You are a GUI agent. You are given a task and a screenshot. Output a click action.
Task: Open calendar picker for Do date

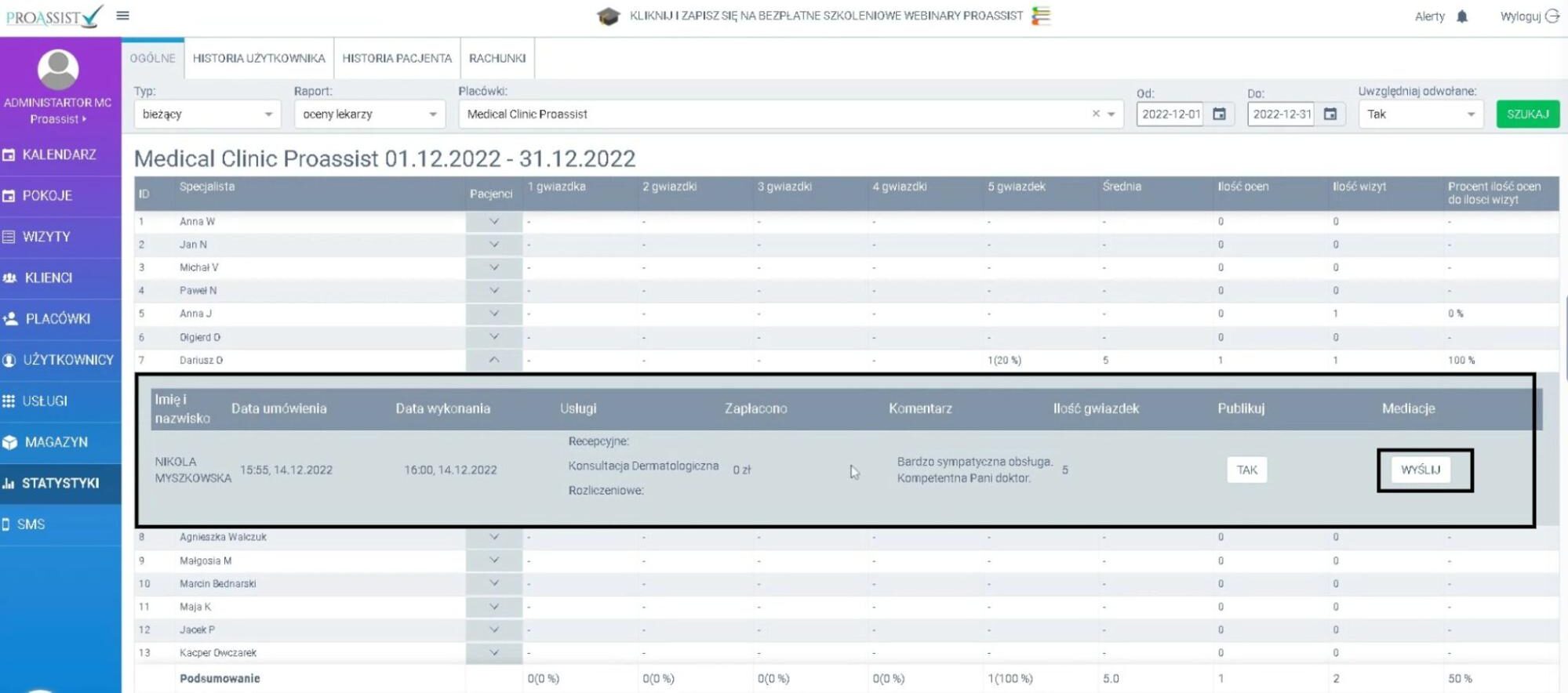1330,114
